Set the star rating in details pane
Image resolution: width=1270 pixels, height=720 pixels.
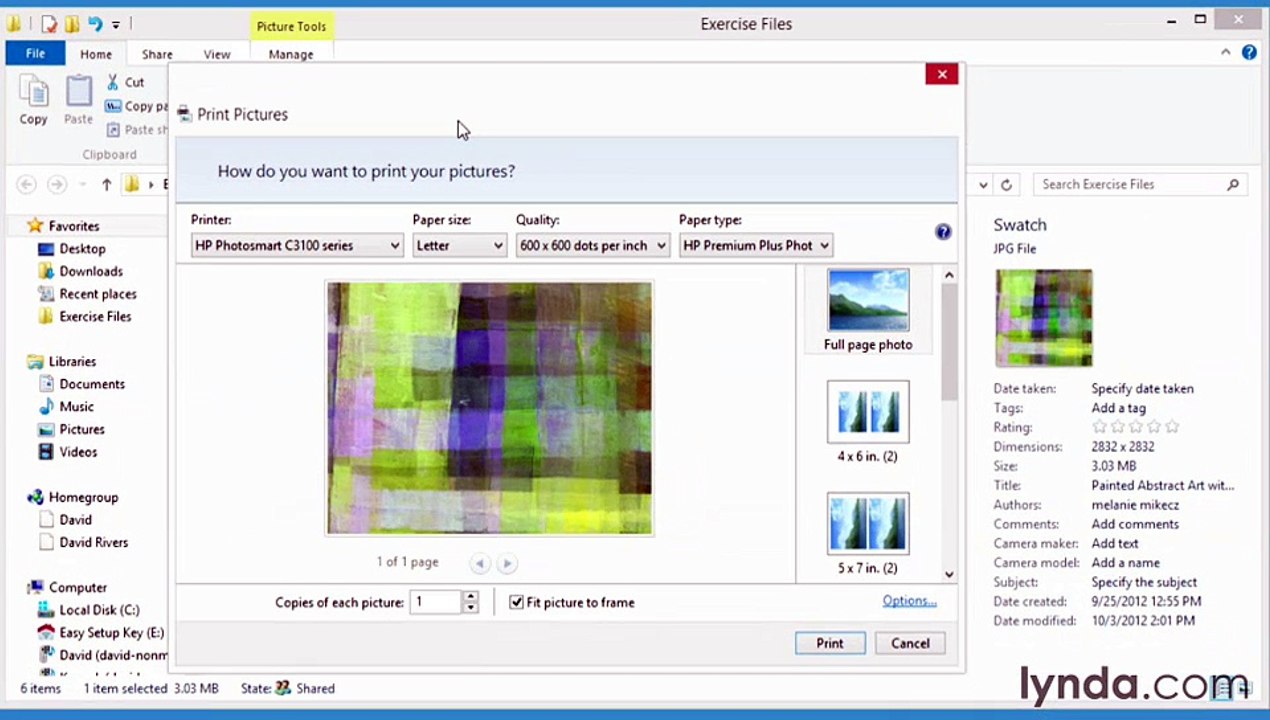[1135, 427]
